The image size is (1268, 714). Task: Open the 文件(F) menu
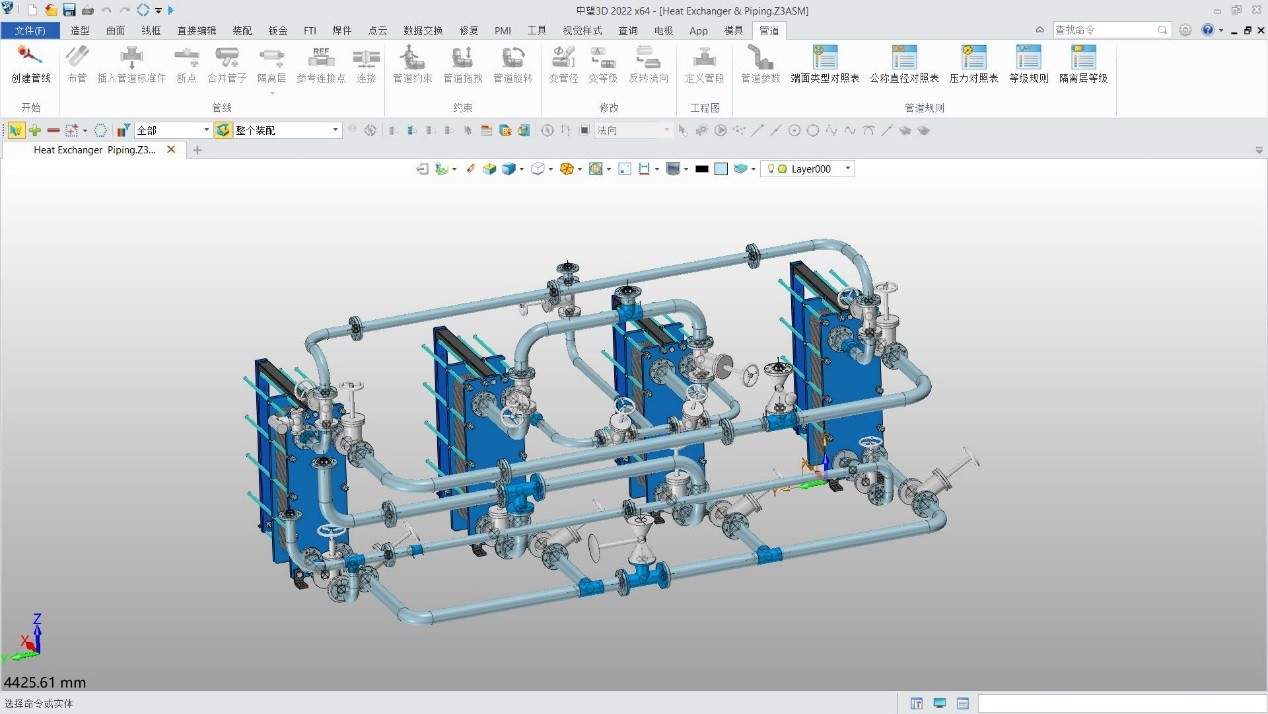tap(30, 30)
